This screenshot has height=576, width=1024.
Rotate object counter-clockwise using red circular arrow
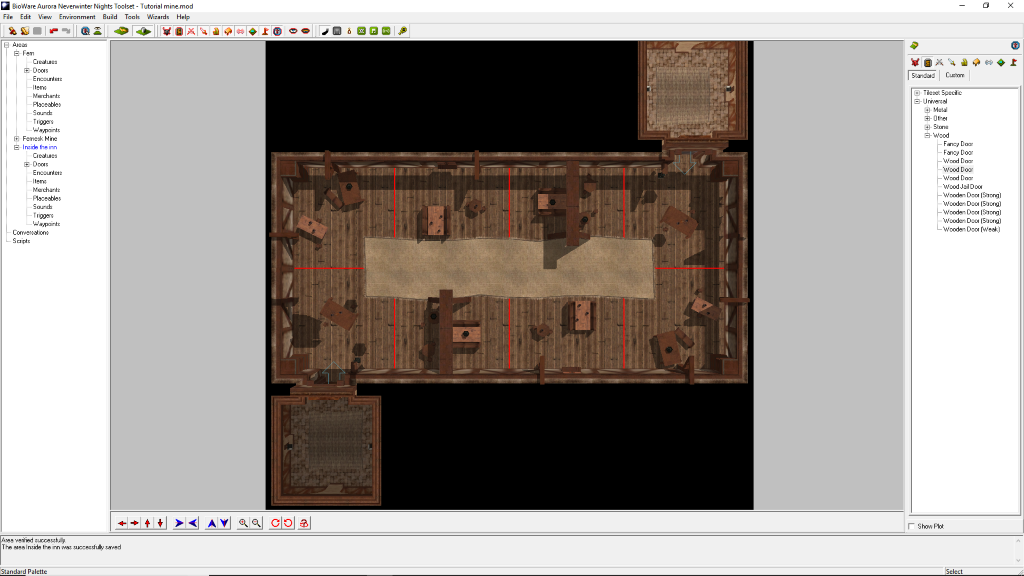tap(288, 523)
